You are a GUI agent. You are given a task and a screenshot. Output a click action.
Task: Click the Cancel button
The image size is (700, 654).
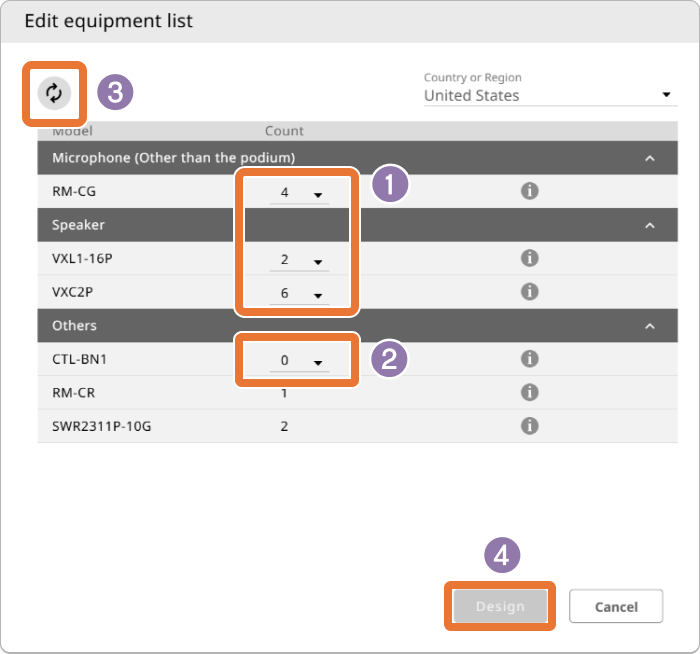[616, 606]
